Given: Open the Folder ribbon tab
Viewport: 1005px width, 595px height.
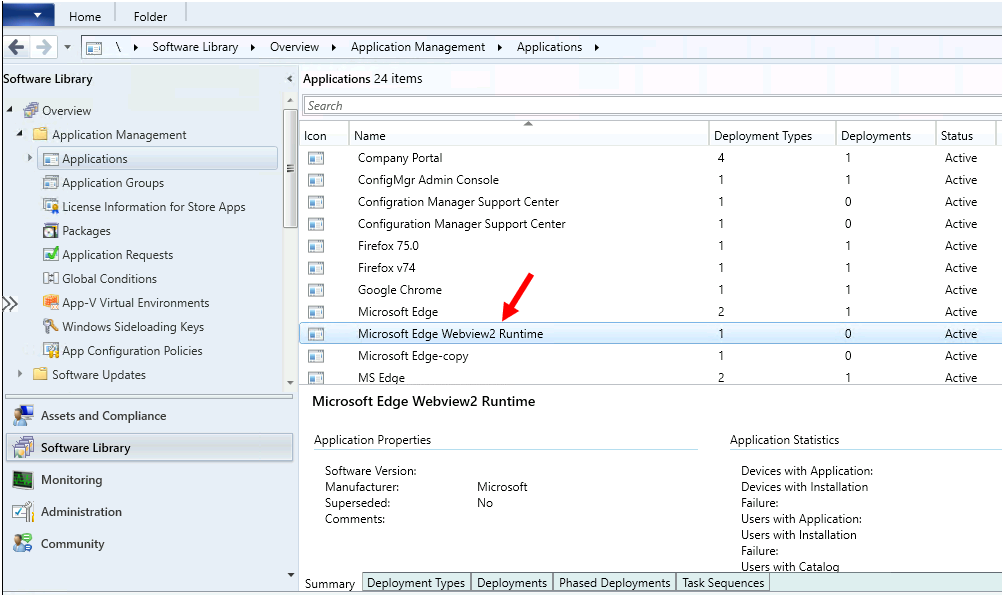Looking at the screenshot, I should point(150,17).
